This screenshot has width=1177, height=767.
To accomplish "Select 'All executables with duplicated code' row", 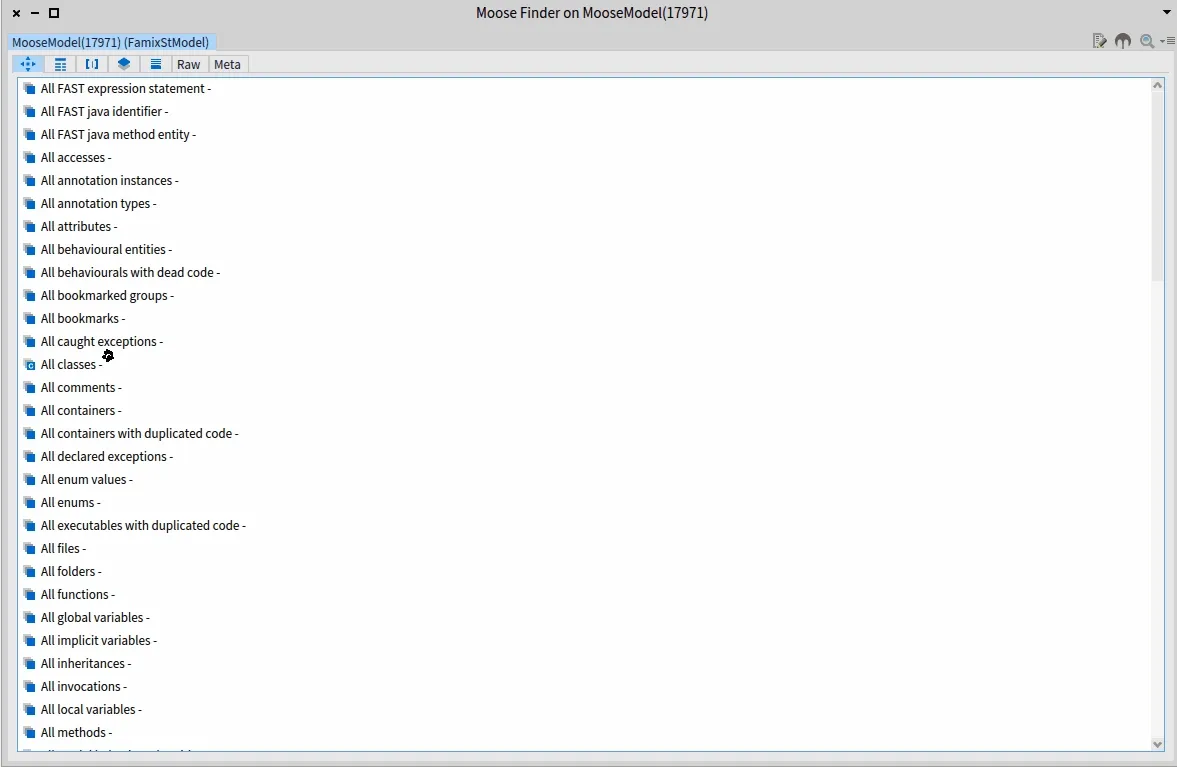I will point(584,525).
